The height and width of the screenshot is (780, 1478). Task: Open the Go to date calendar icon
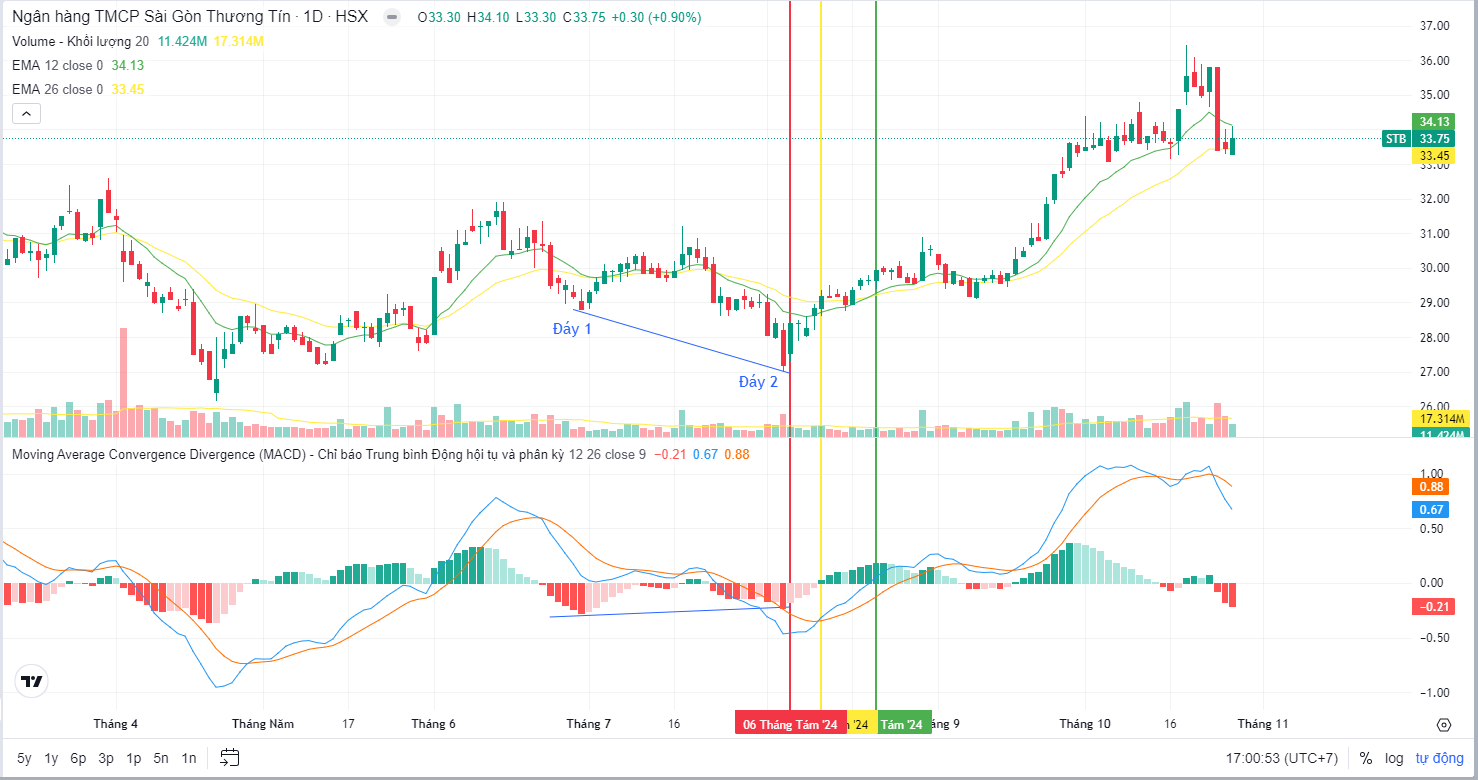pyautogui.click(x=229, y=758)
